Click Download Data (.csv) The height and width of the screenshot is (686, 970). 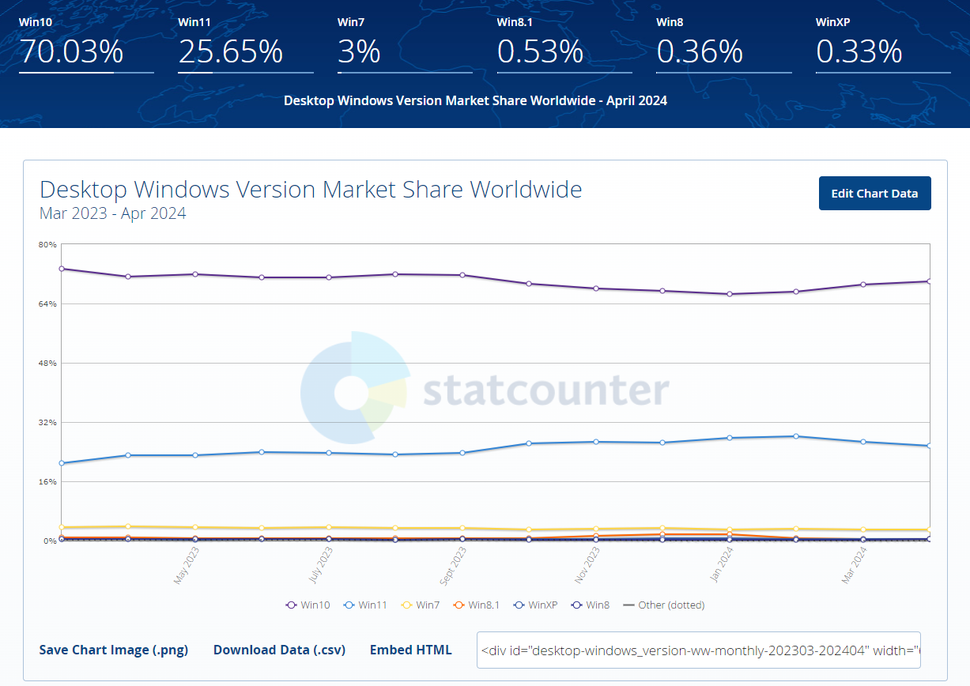(279, 649)
